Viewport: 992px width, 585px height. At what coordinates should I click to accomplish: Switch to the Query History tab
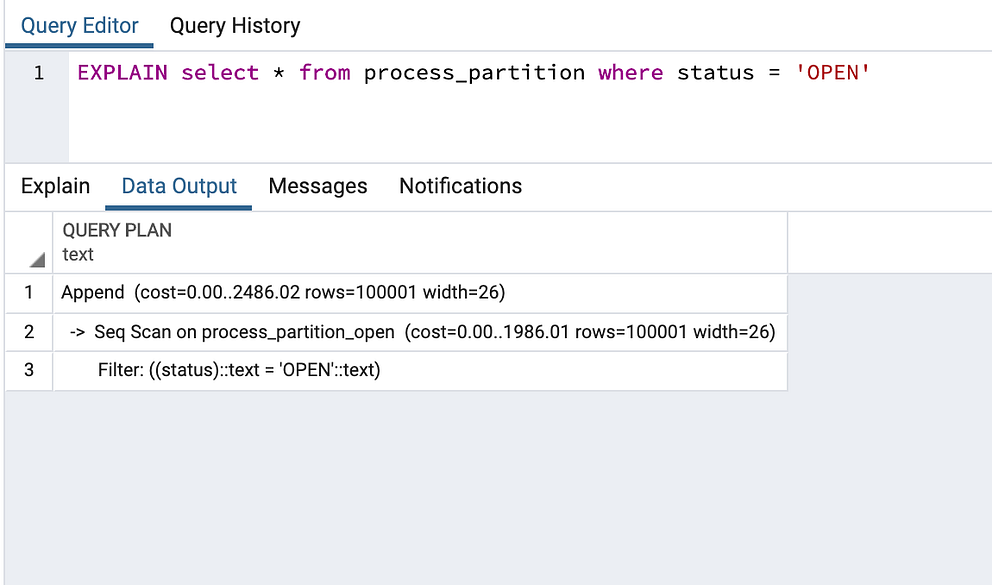pos(234,25)
